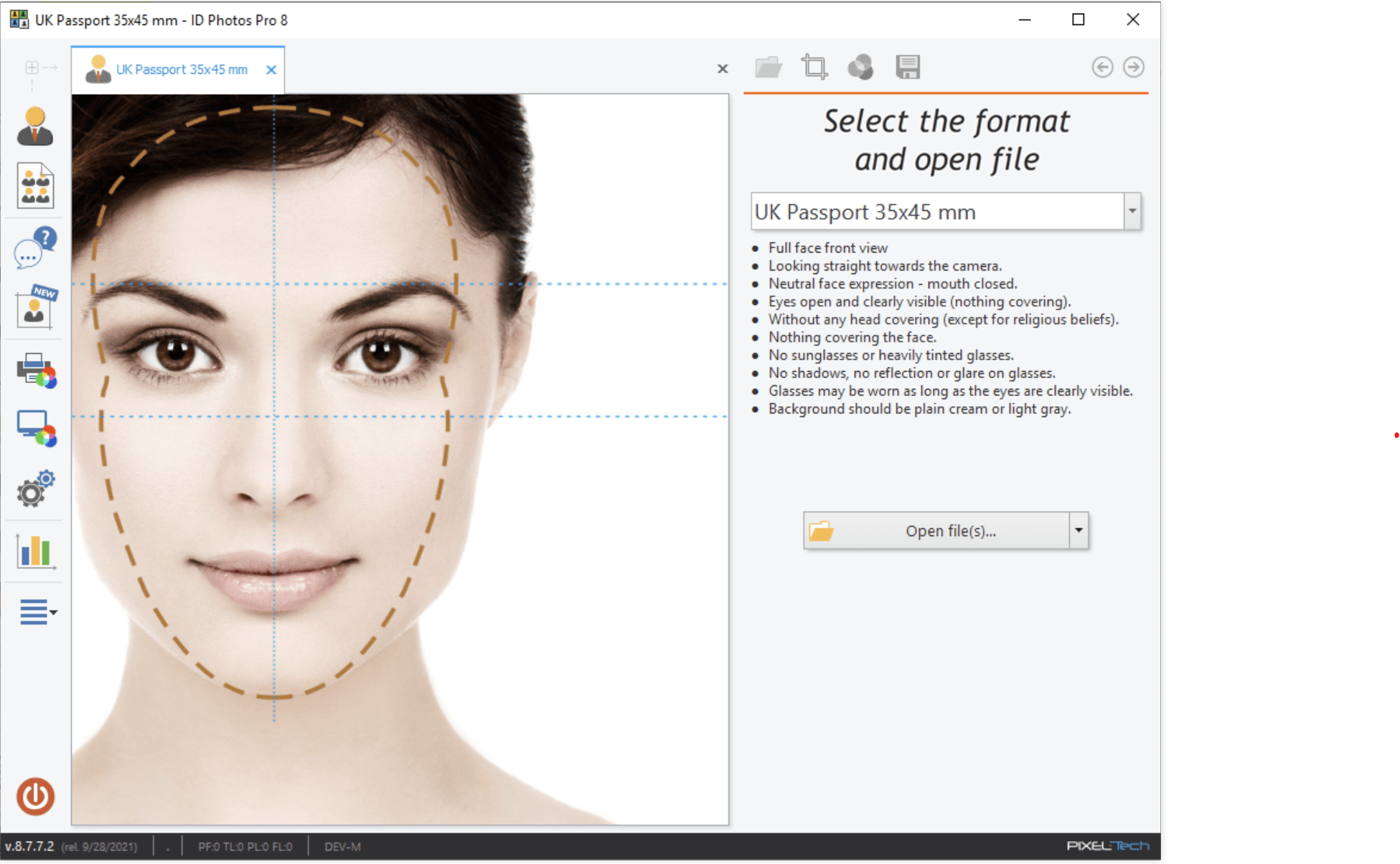Click the DEV-M status bar entry
This screenshot has height=864, width=1400.
point(343,847)
